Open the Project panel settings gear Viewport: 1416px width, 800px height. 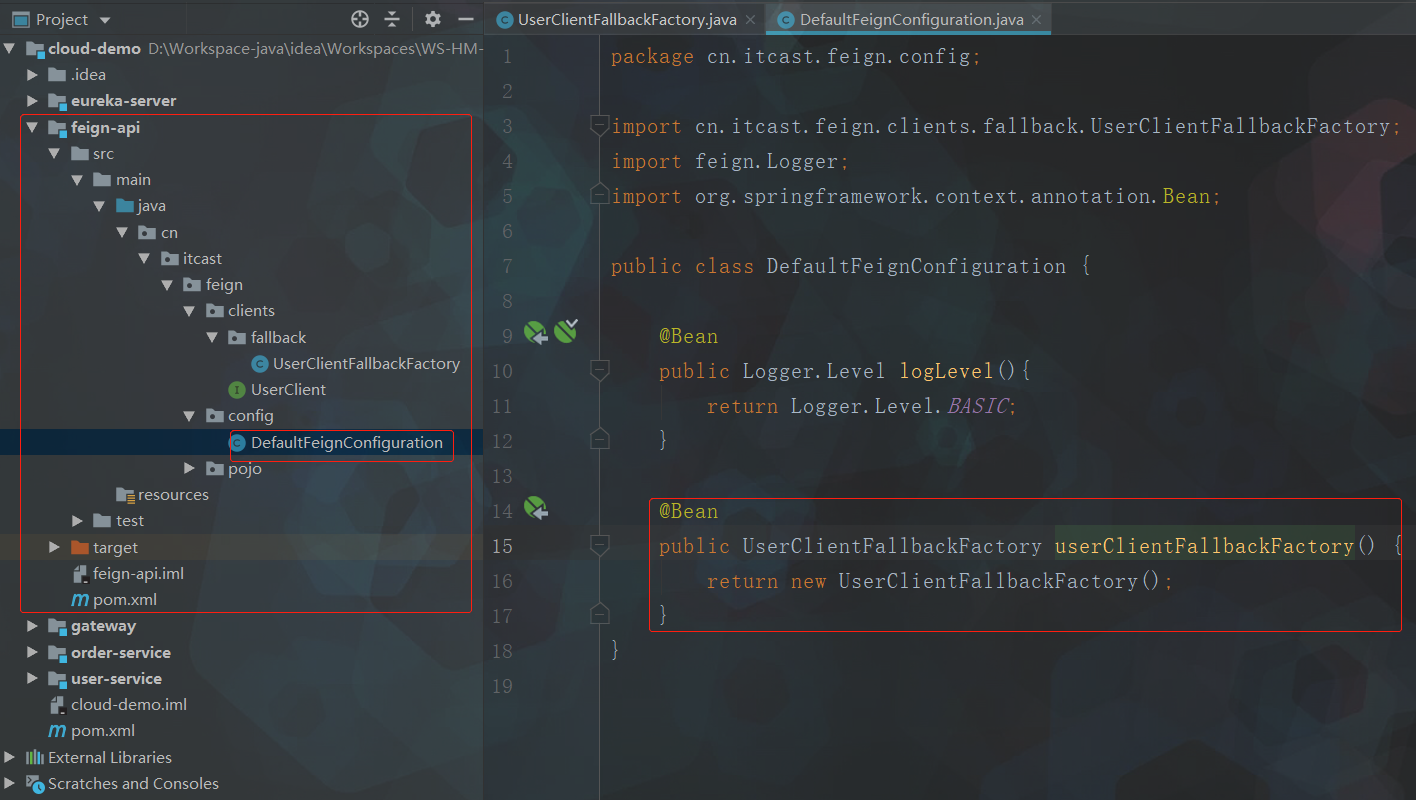tap(432, 19)
